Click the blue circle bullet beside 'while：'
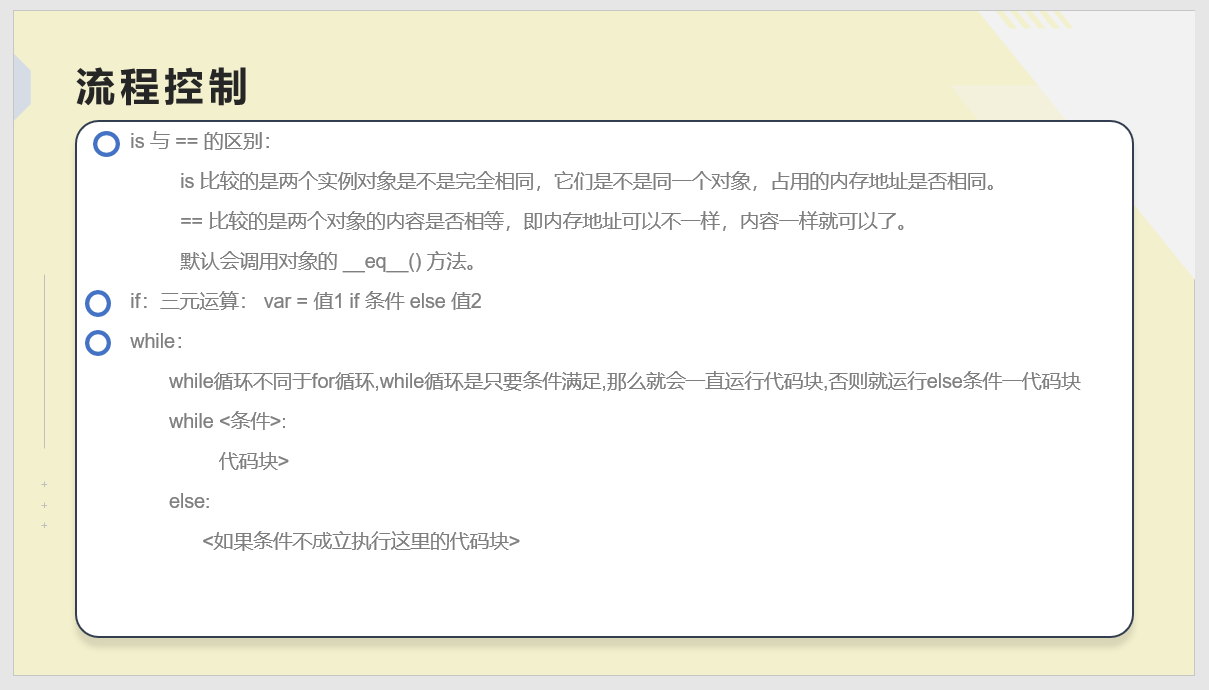The height and width of the screenshot is (690, 1209). tap(98, 343)
